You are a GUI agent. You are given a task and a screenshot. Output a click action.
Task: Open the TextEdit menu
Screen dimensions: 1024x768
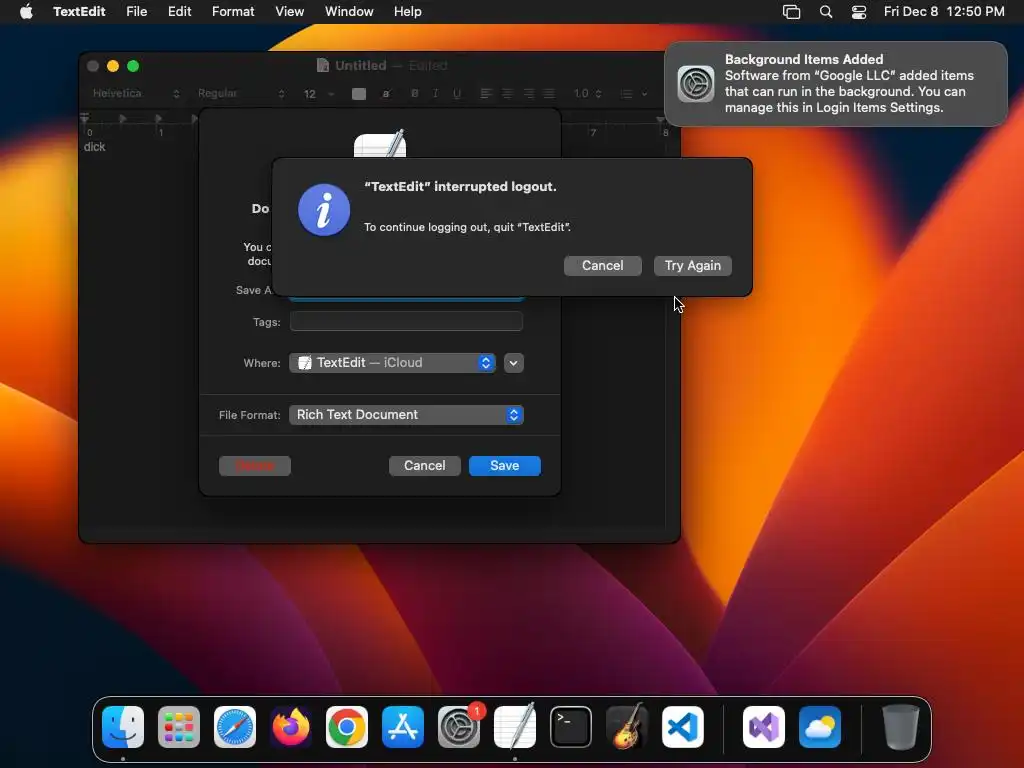click(79, 12)
